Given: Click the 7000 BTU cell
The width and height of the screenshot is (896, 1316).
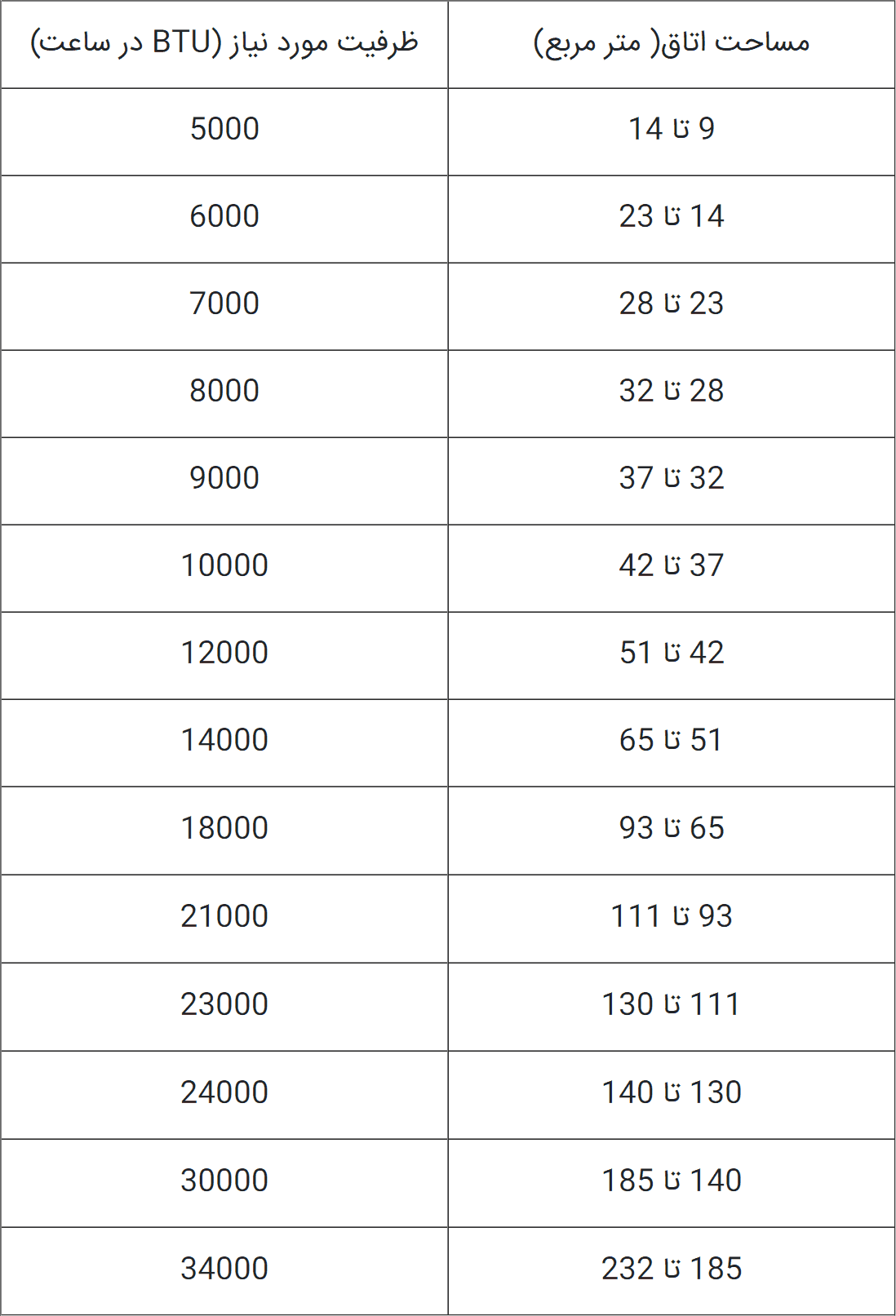Looking at the screenshot, I should pyautogui.click(x=224, y=304).
